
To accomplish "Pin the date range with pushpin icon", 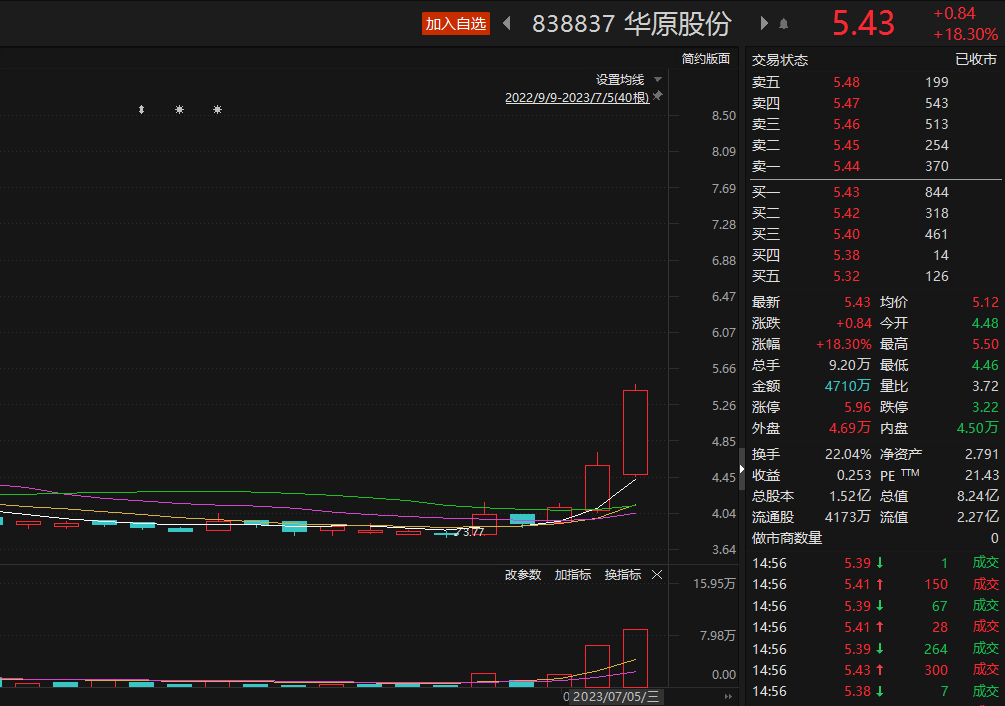I will tap(658, 96).
